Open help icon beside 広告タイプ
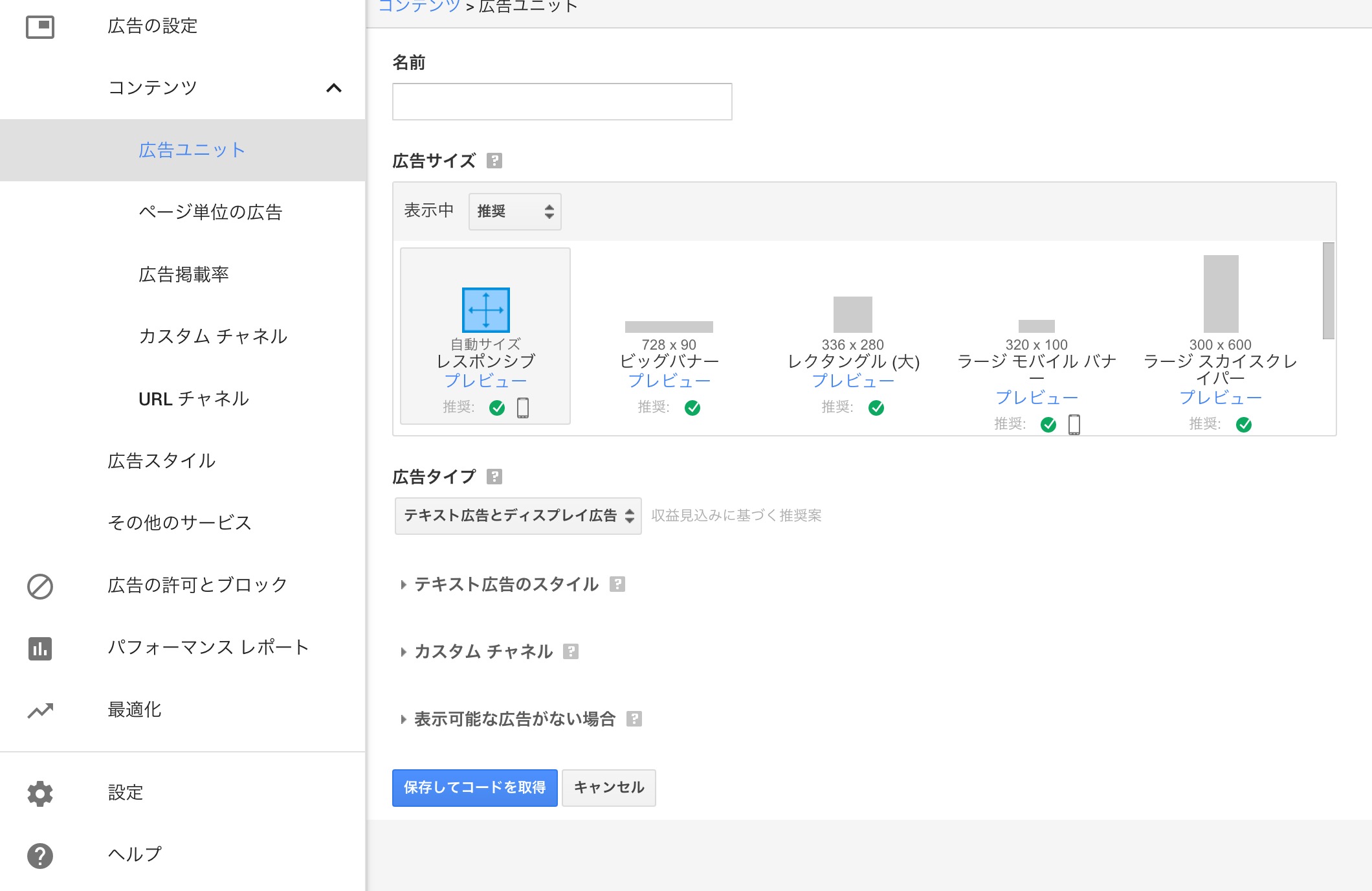Screen dimensions: 1372x891 click(x=494, y=477)
